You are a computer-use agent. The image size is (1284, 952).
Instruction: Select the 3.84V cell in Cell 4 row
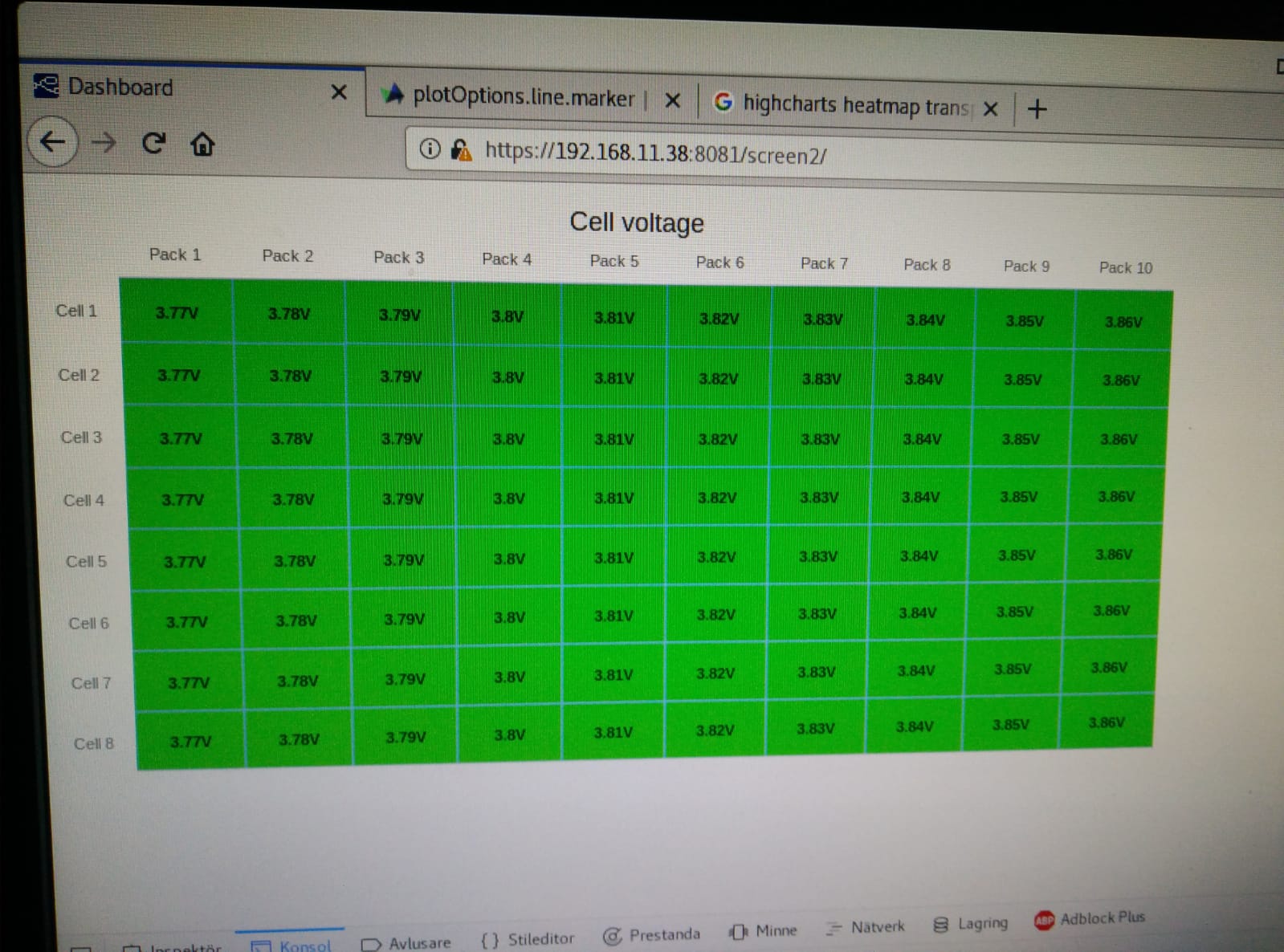pos(920,497)
